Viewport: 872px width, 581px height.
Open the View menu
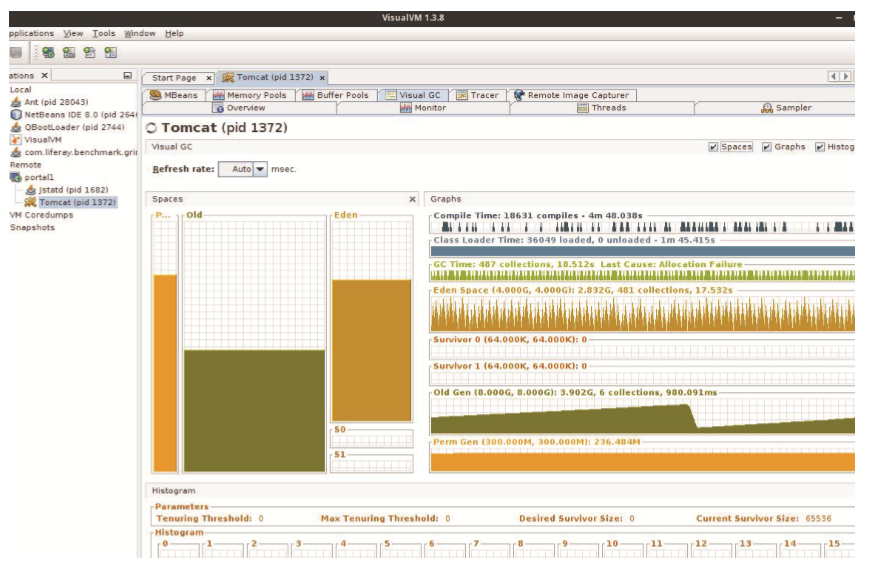pos(73,33)
